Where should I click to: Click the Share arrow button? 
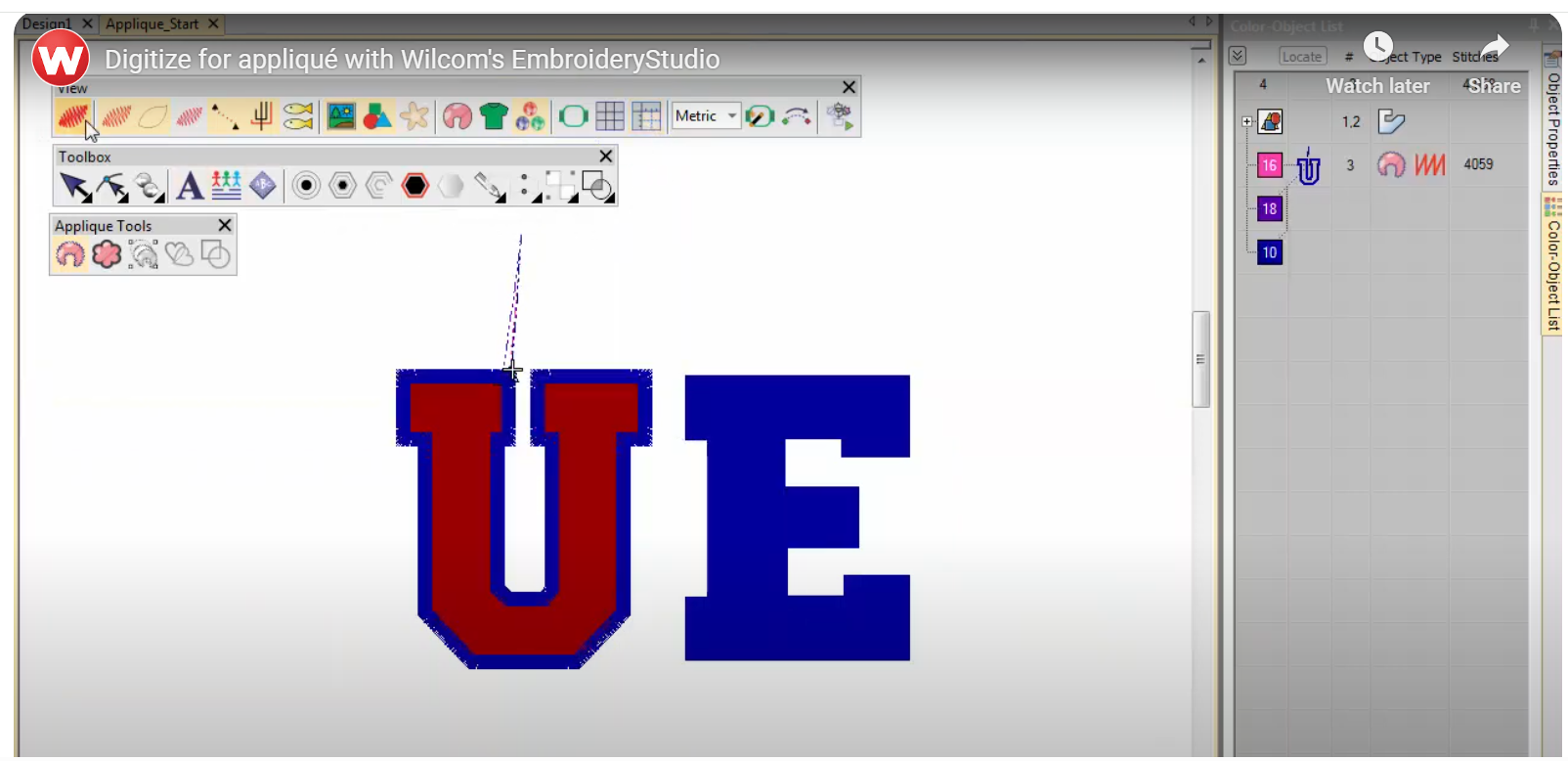click(1495, 46)
